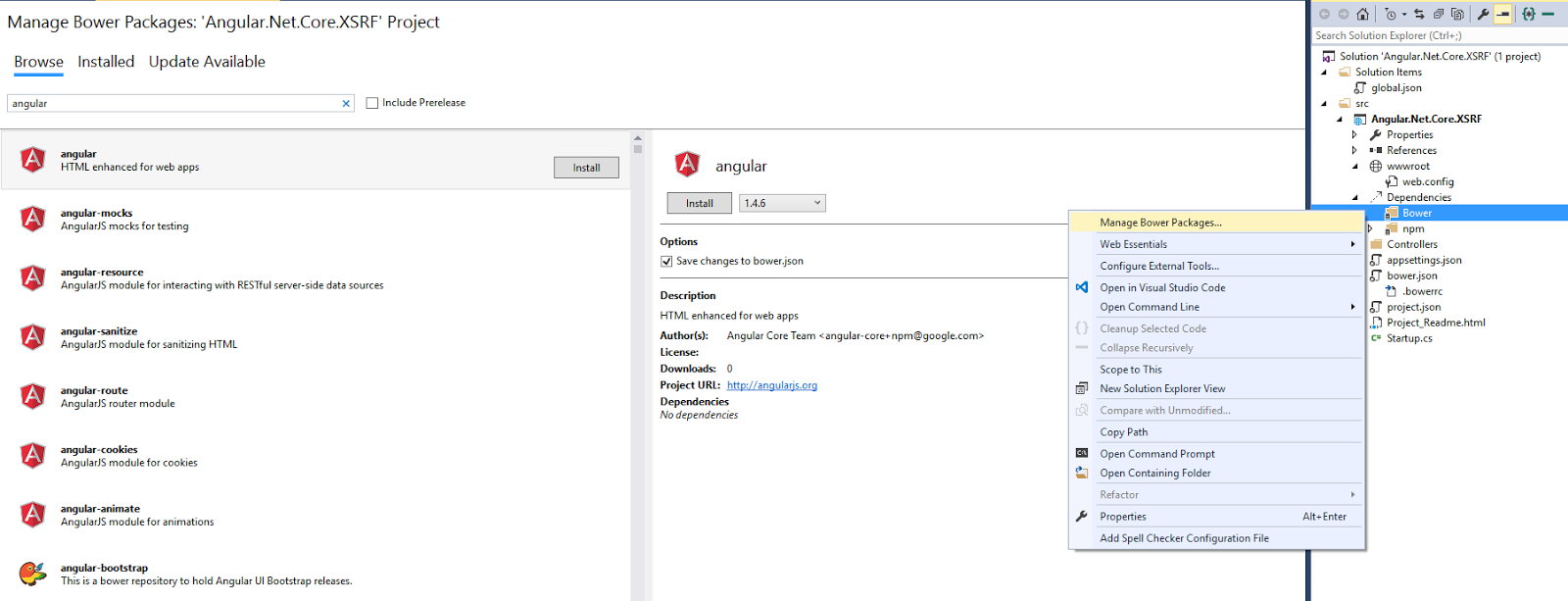Clear the search box with the X icon
Image resolution: width=1568 pixels, height=601 pixels.
[346, 103]
